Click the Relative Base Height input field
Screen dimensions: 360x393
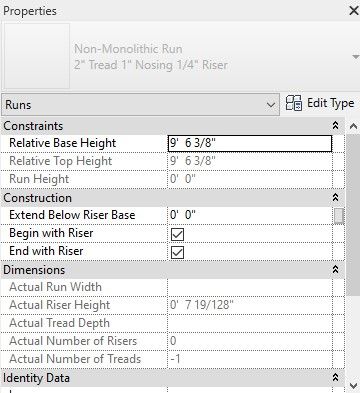[250, 143]
